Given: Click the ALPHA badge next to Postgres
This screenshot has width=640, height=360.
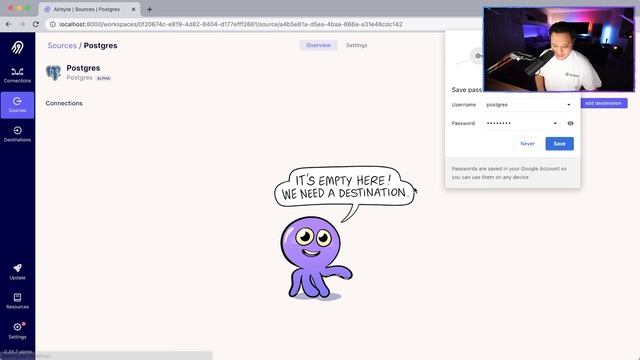Looking at the screenshot, I should (103, 78).
